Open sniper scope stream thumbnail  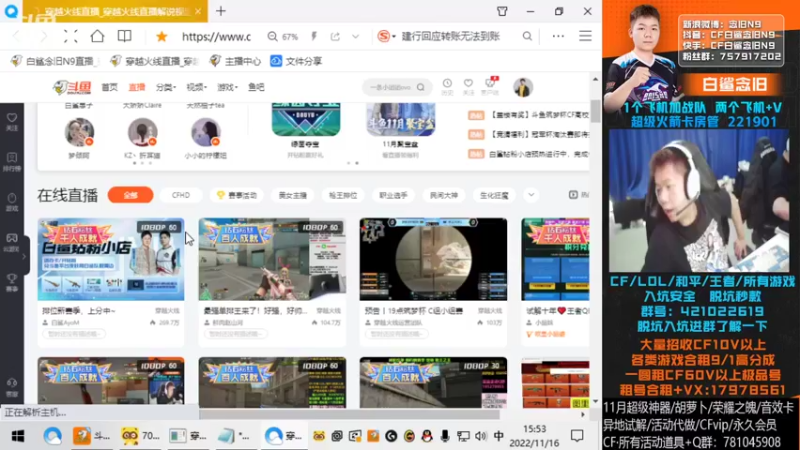click(433, 259)
